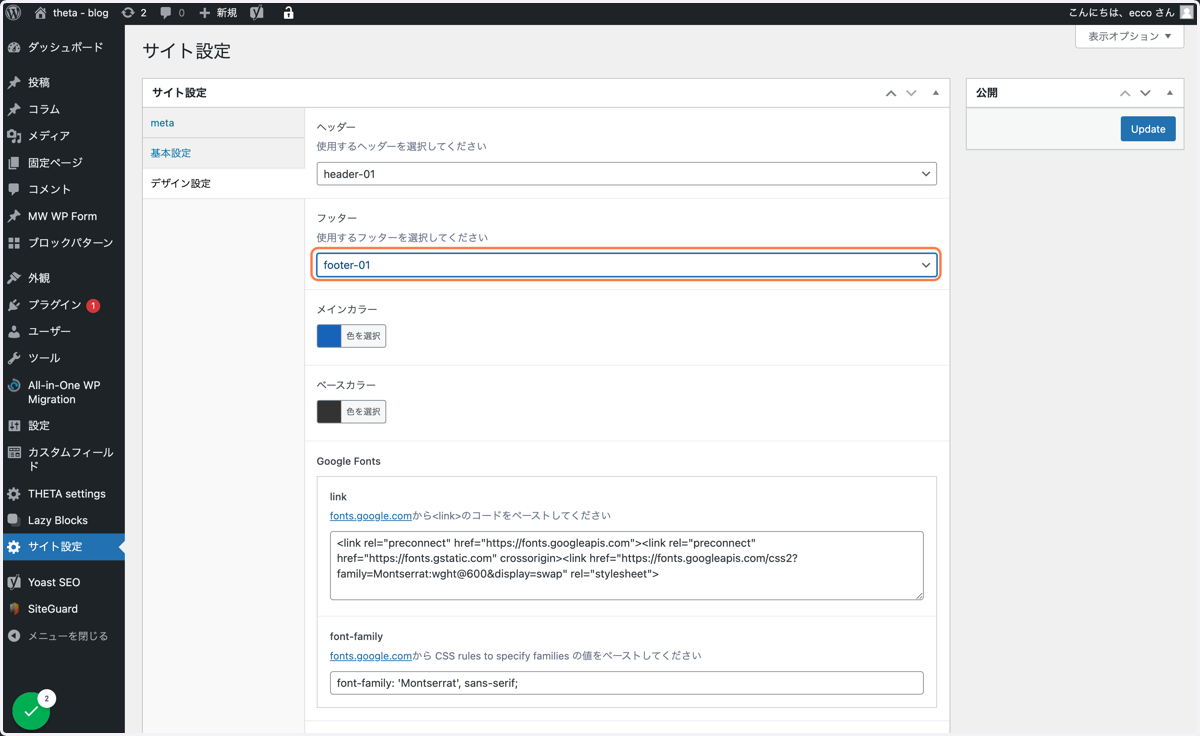
Task: Open the MW WP Form menu
Action: (62, 216)
